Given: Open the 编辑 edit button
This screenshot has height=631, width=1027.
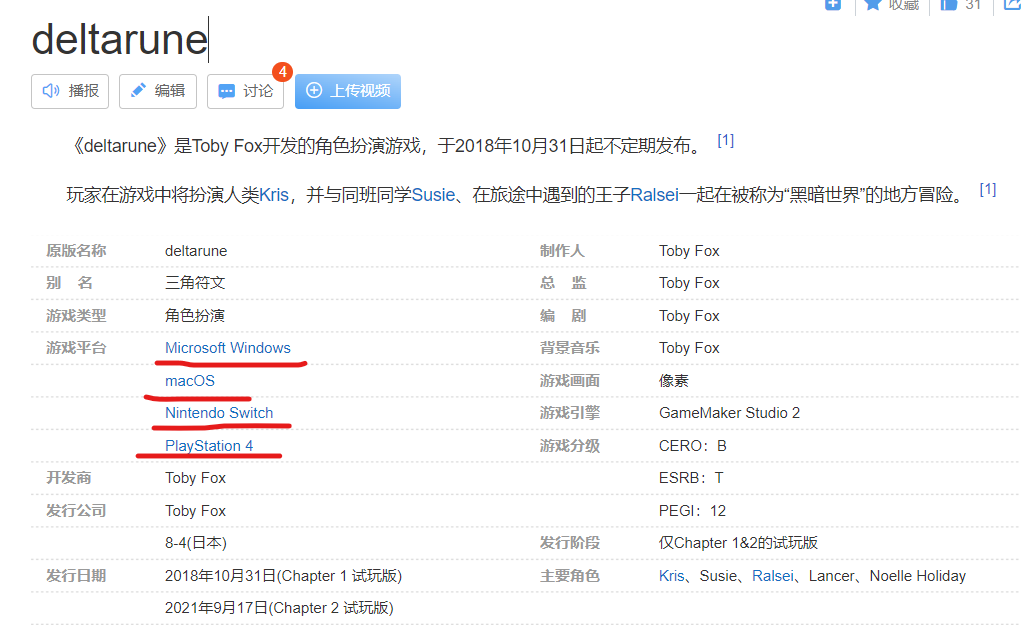Looking at the screenshot, I should tap(158, 91).
